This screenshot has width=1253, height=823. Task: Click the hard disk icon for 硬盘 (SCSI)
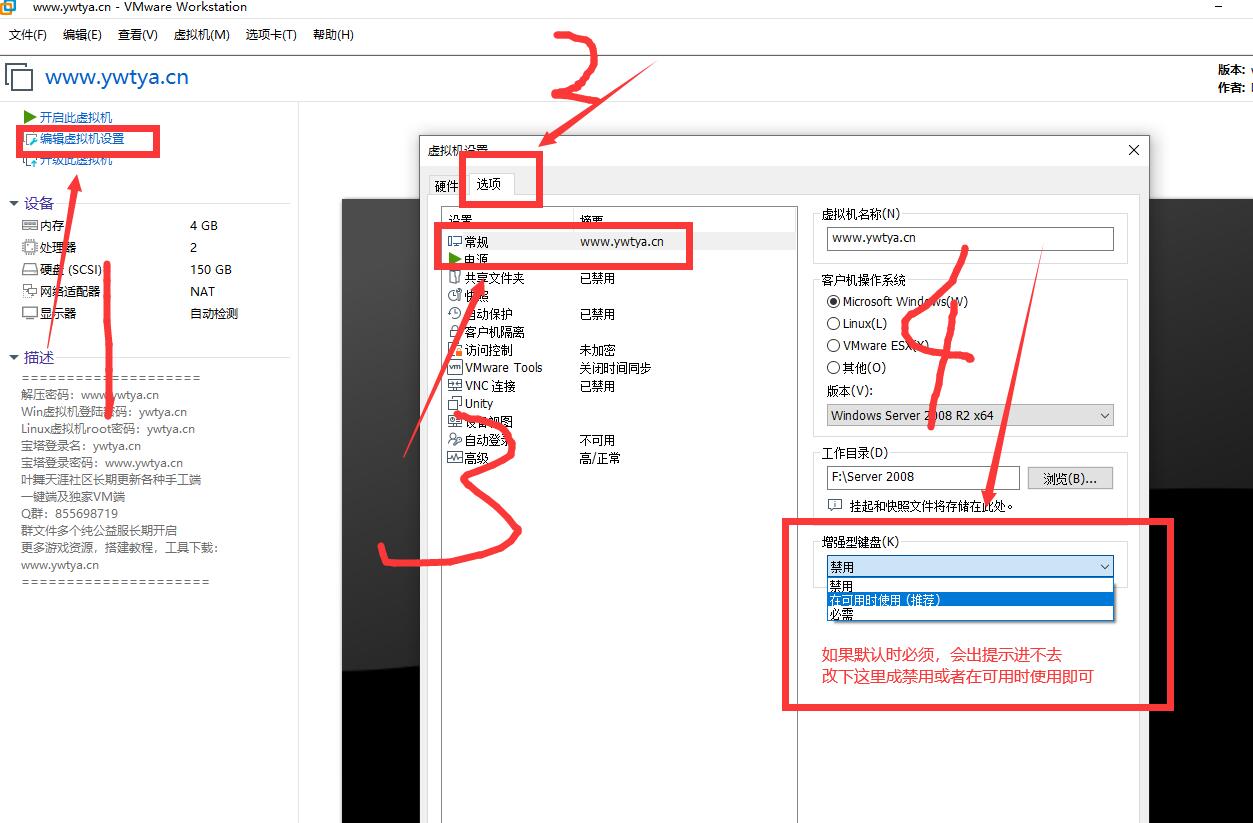click(30, 269)
